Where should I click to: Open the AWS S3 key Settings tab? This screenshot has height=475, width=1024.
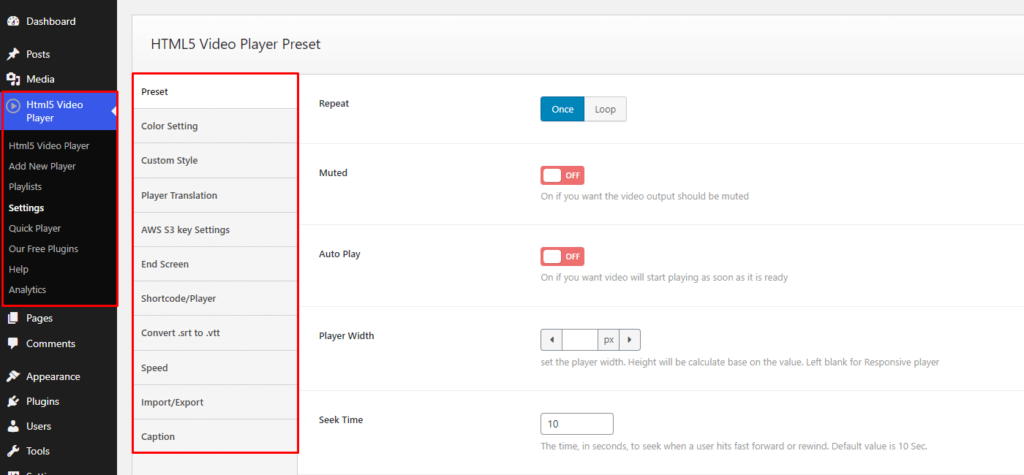point(215,230)
